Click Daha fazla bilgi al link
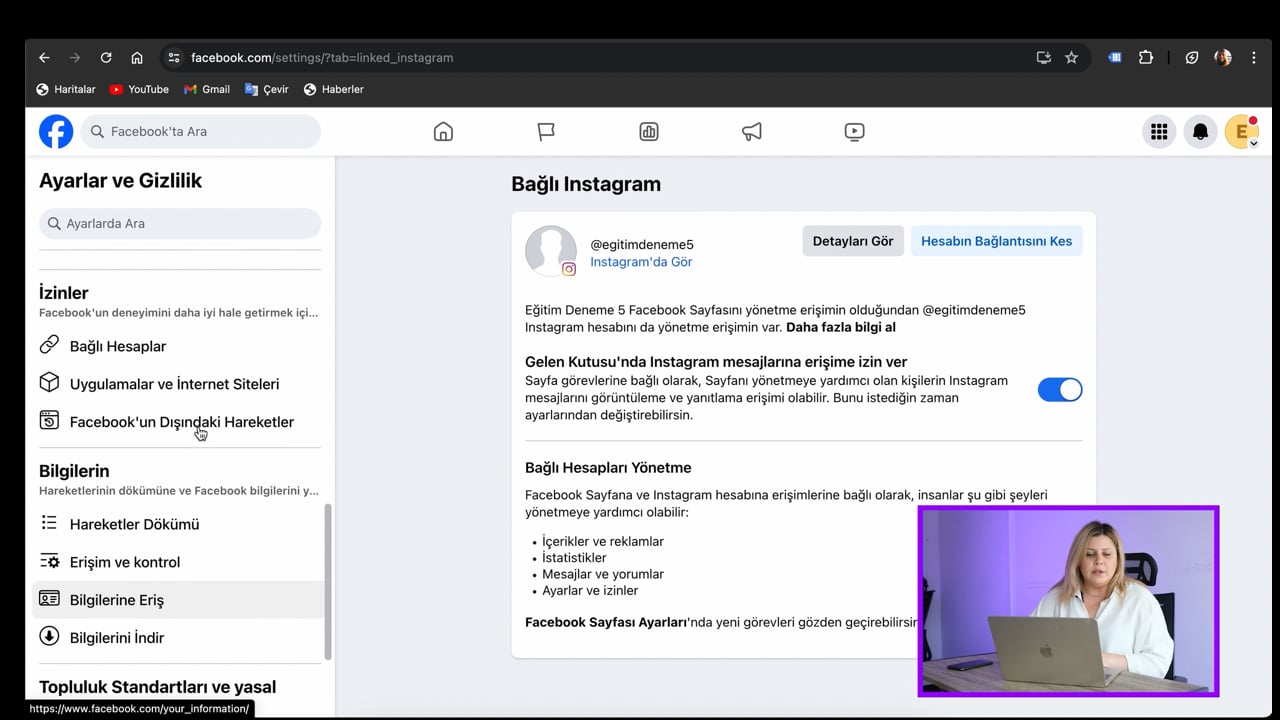The width and height of the screenshot is (1280, 720). [841, 327]
